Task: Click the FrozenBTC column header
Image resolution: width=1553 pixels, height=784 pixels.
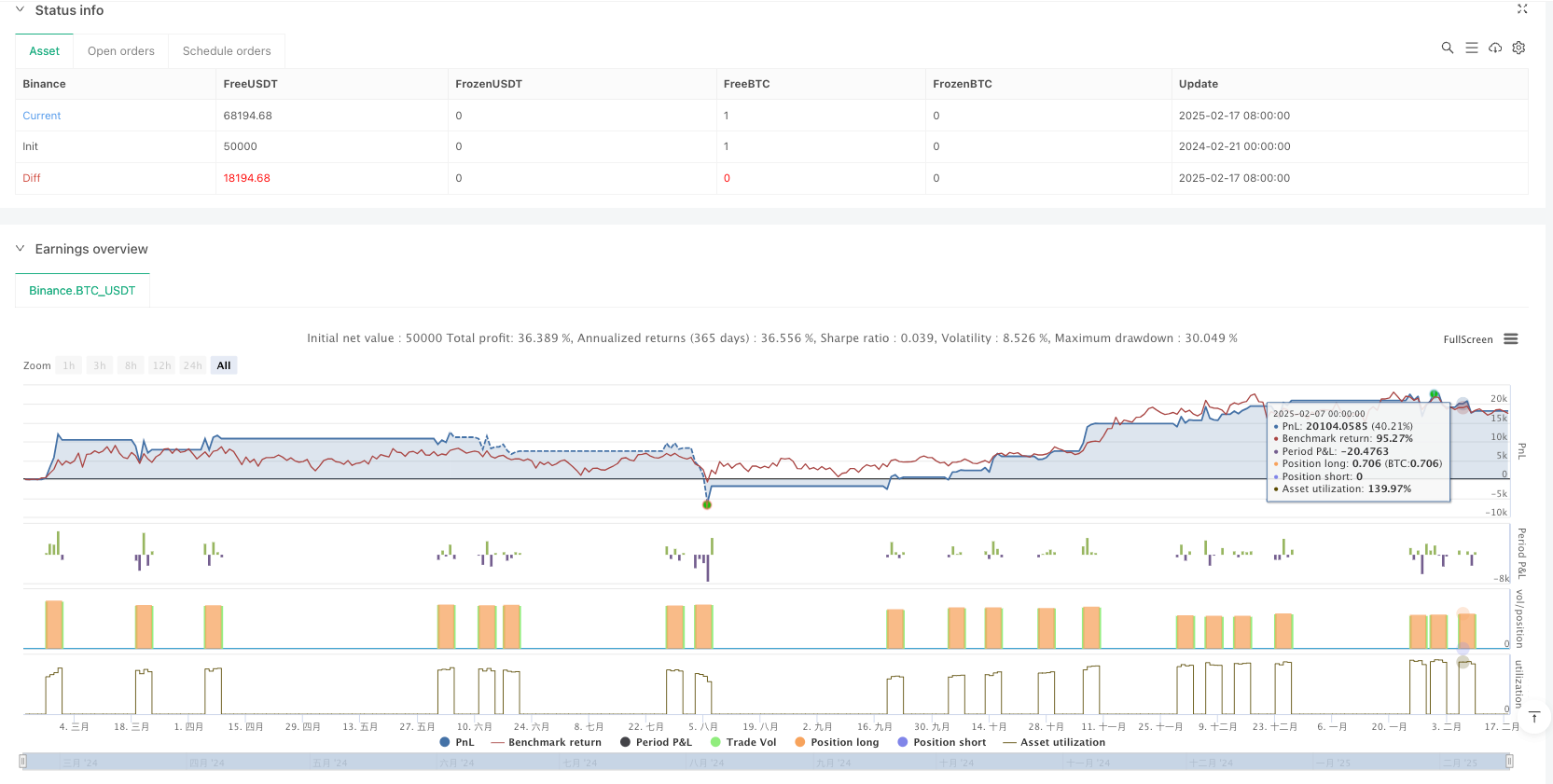Action: point(963,84)
